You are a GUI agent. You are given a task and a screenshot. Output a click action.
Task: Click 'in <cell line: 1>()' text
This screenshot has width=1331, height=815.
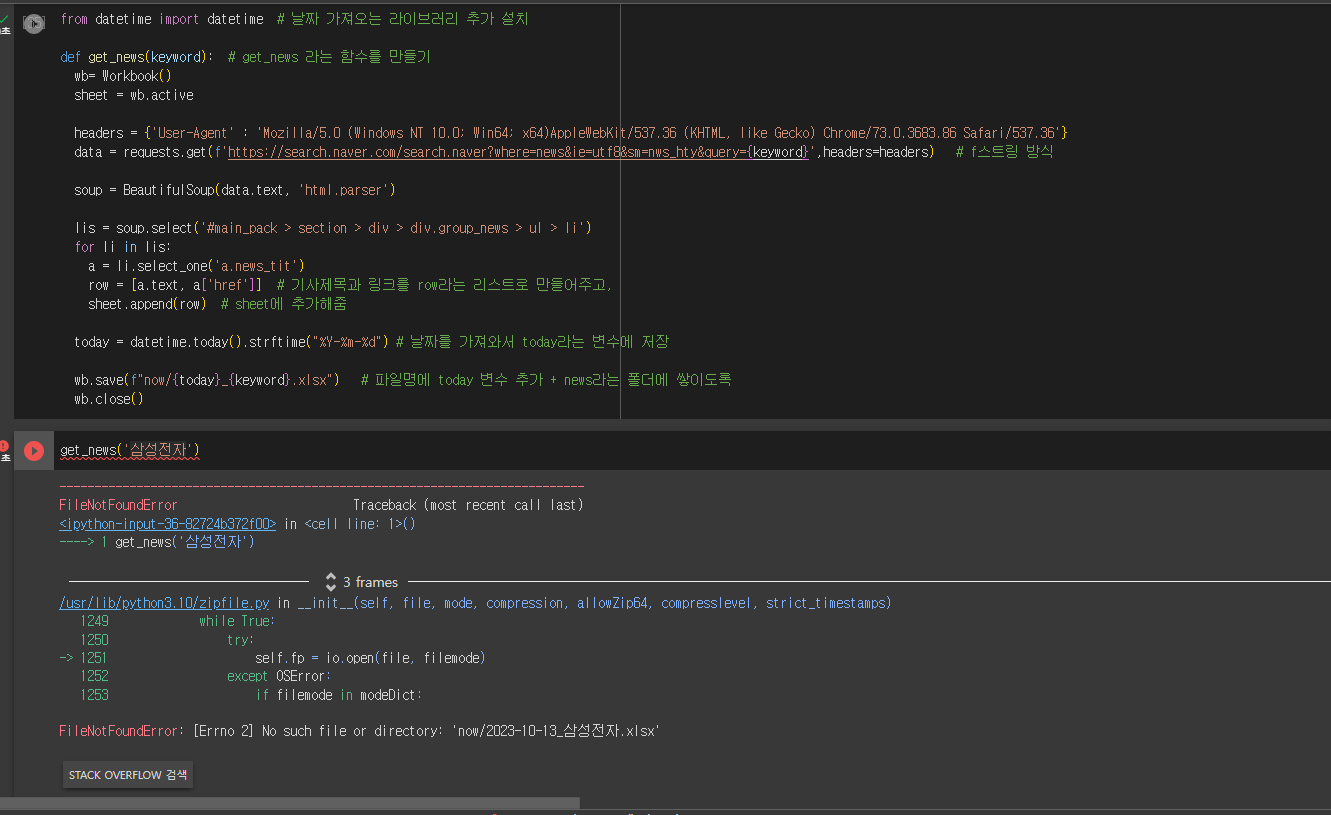click(349, 524)
